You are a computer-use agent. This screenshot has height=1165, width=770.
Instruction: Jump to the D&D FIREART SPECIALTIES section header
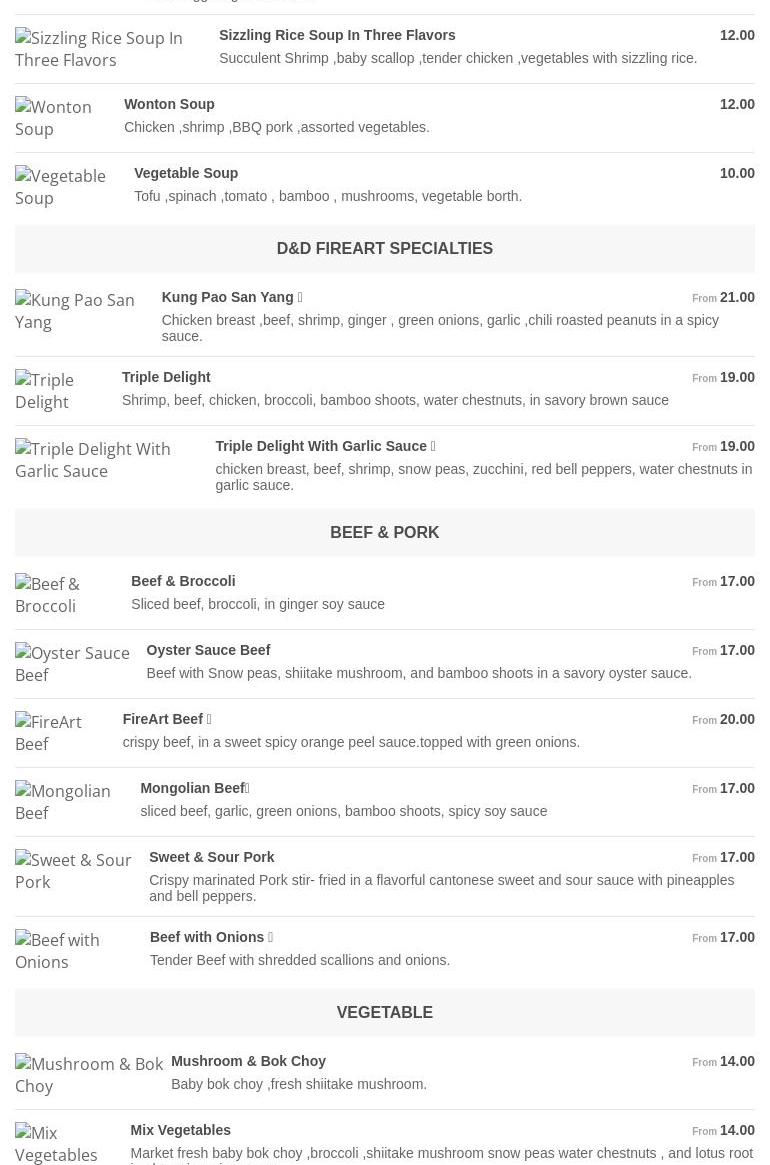(x=384, y=248)
